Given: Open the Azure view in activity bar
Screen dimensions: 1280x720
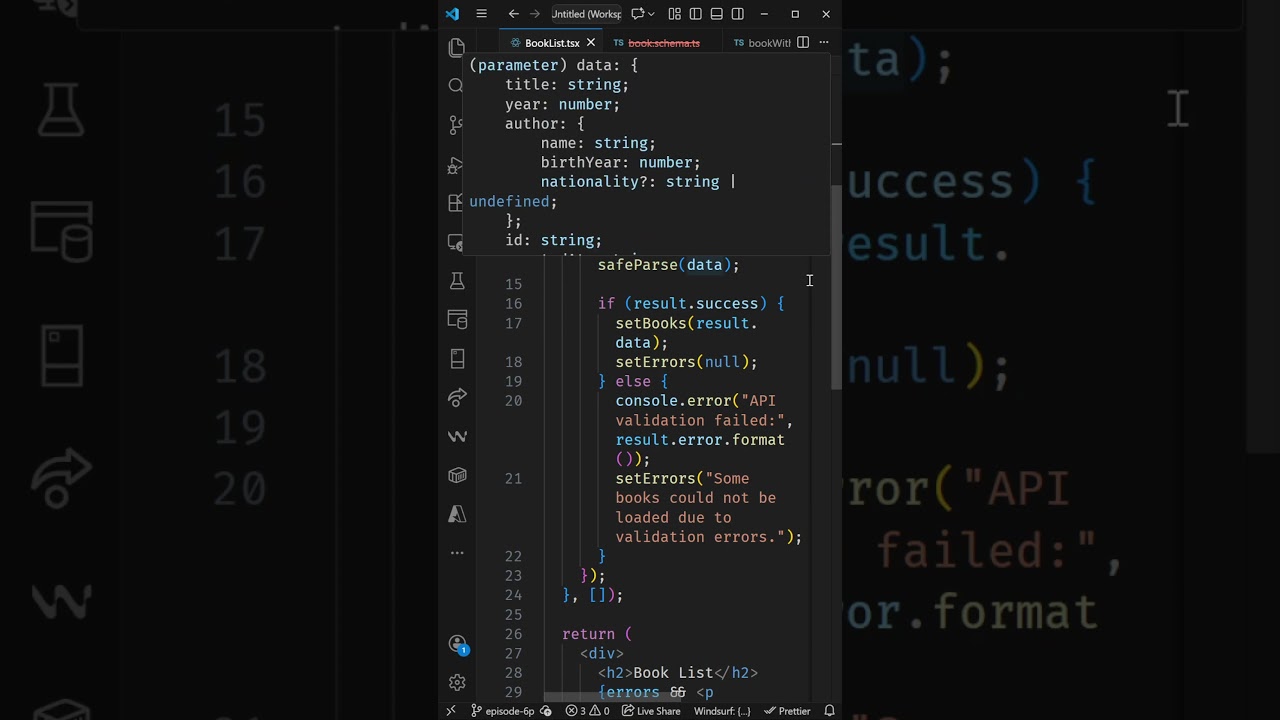Looking at the screenshot, I should pyautogui.click(x=457, y=514).
